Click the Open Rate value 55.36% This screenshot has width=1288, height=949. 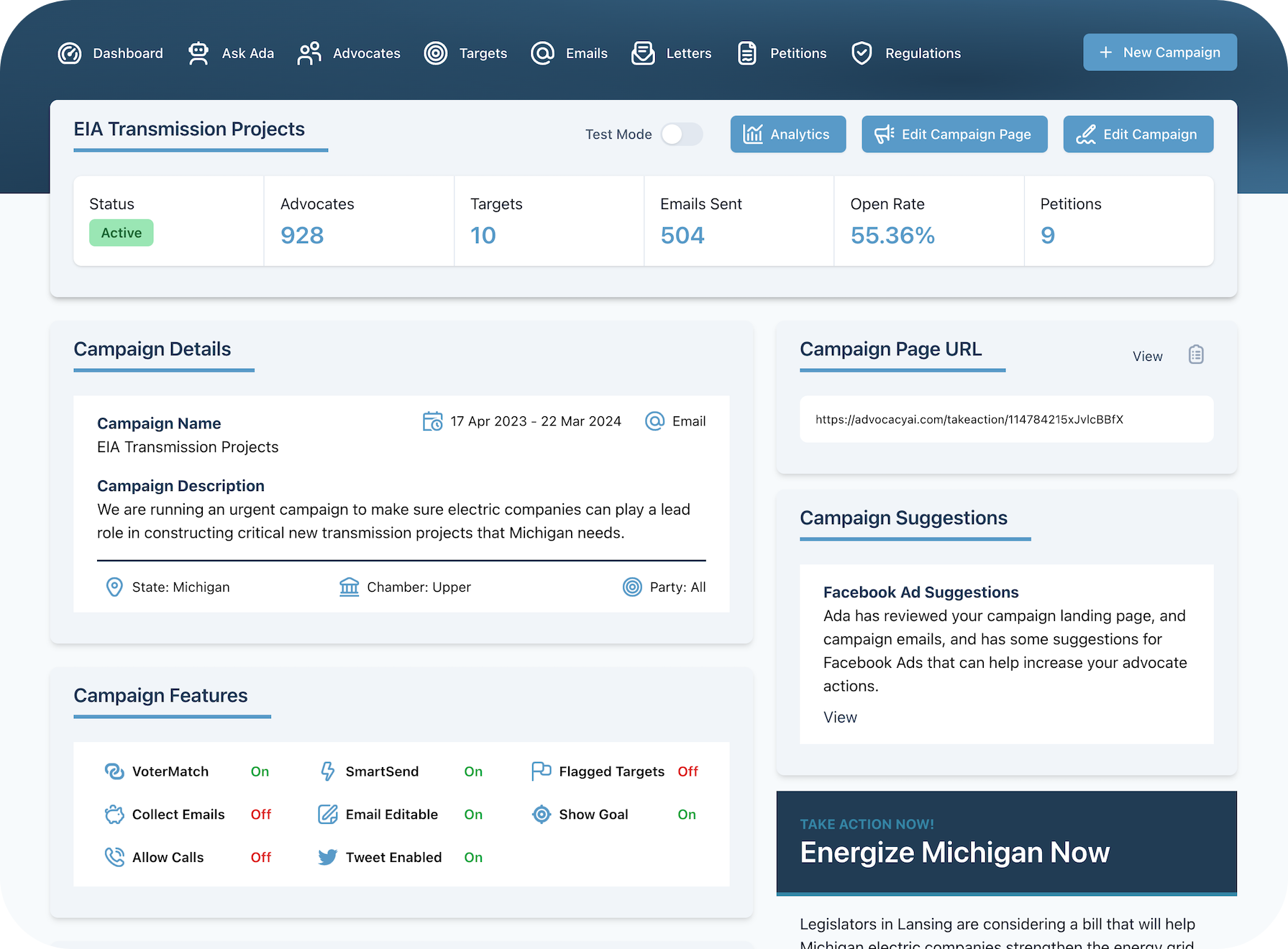click(x=892, y=236)
